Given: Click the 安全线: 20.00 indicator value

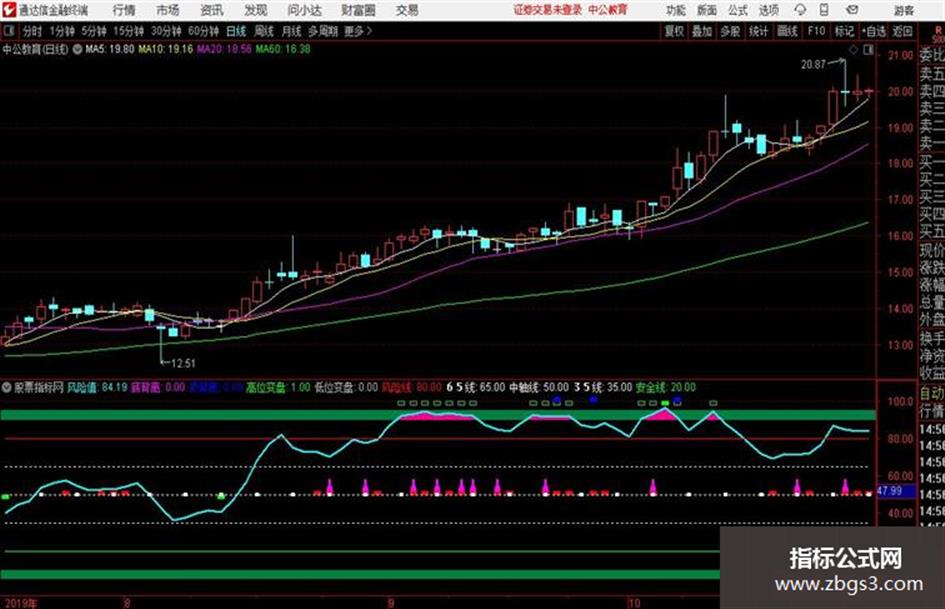Looking at the screenshot, I should (x=665, y=387).
